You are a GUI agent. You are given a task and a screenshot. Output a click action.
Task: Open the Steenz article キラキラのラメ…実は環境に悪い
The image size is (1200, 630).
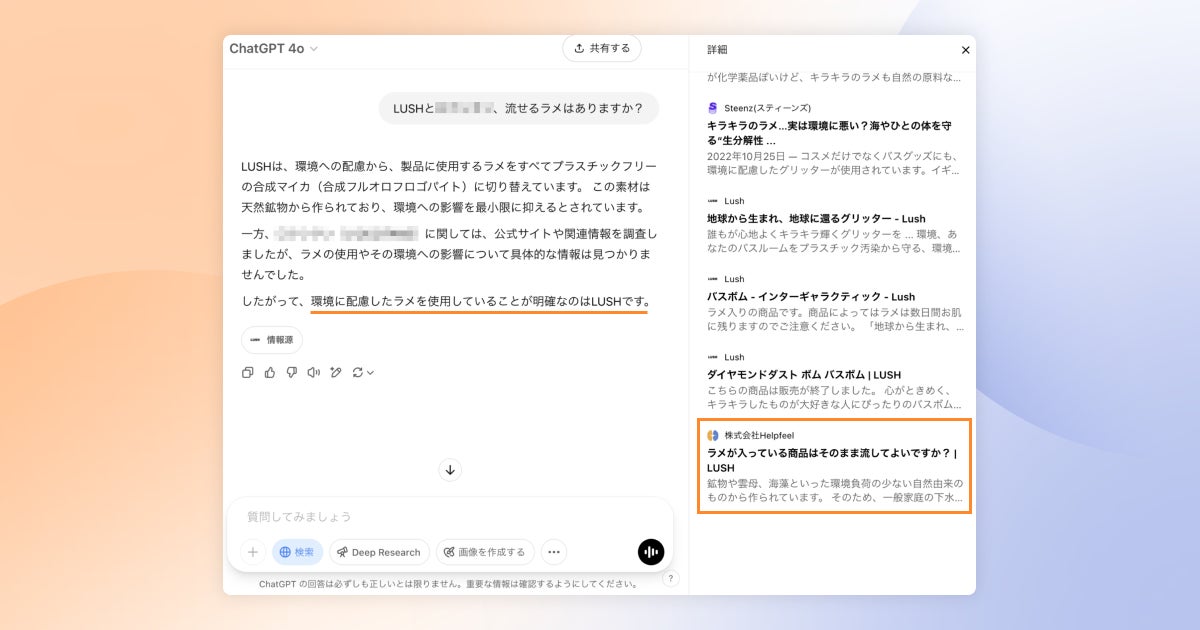[x=829, y=133]
